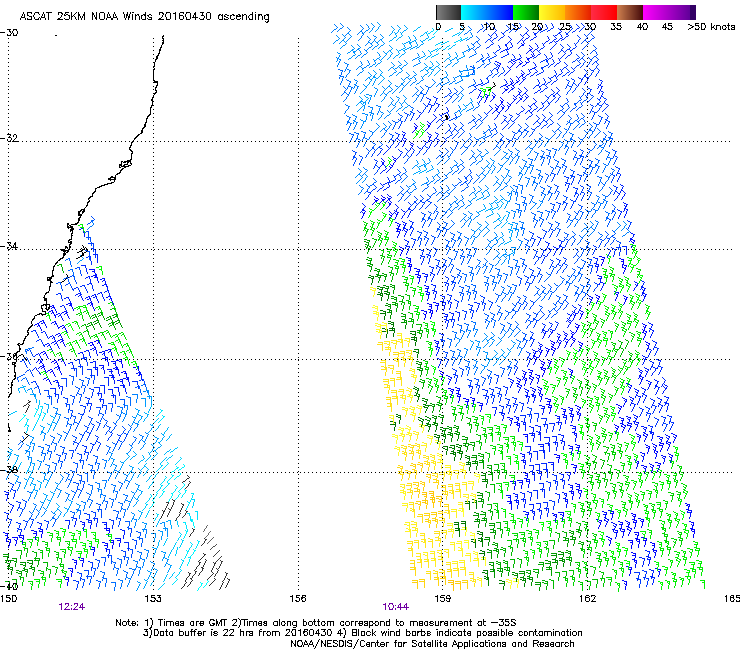
Task: Click the '153' longitude axis label
Action: (x=153, y=599)
